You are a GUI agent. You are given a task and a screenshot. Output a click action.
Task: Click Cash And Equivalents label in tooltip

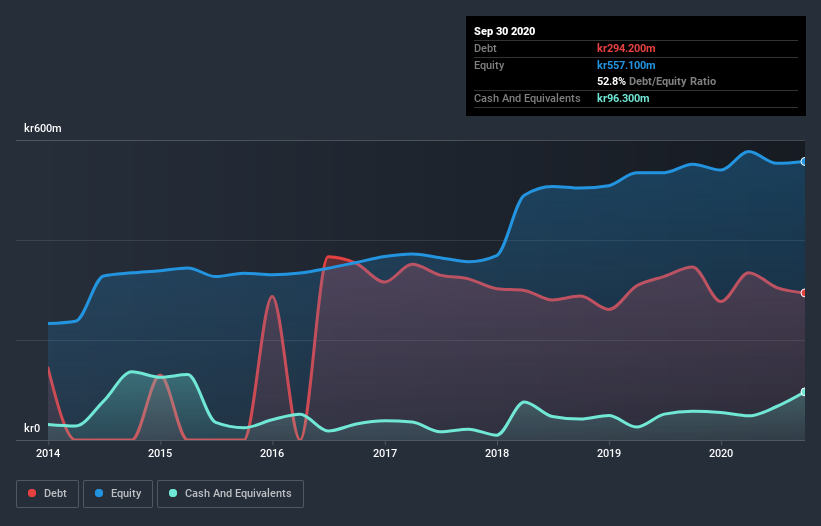pyautogui.click(x=527, y=98)
